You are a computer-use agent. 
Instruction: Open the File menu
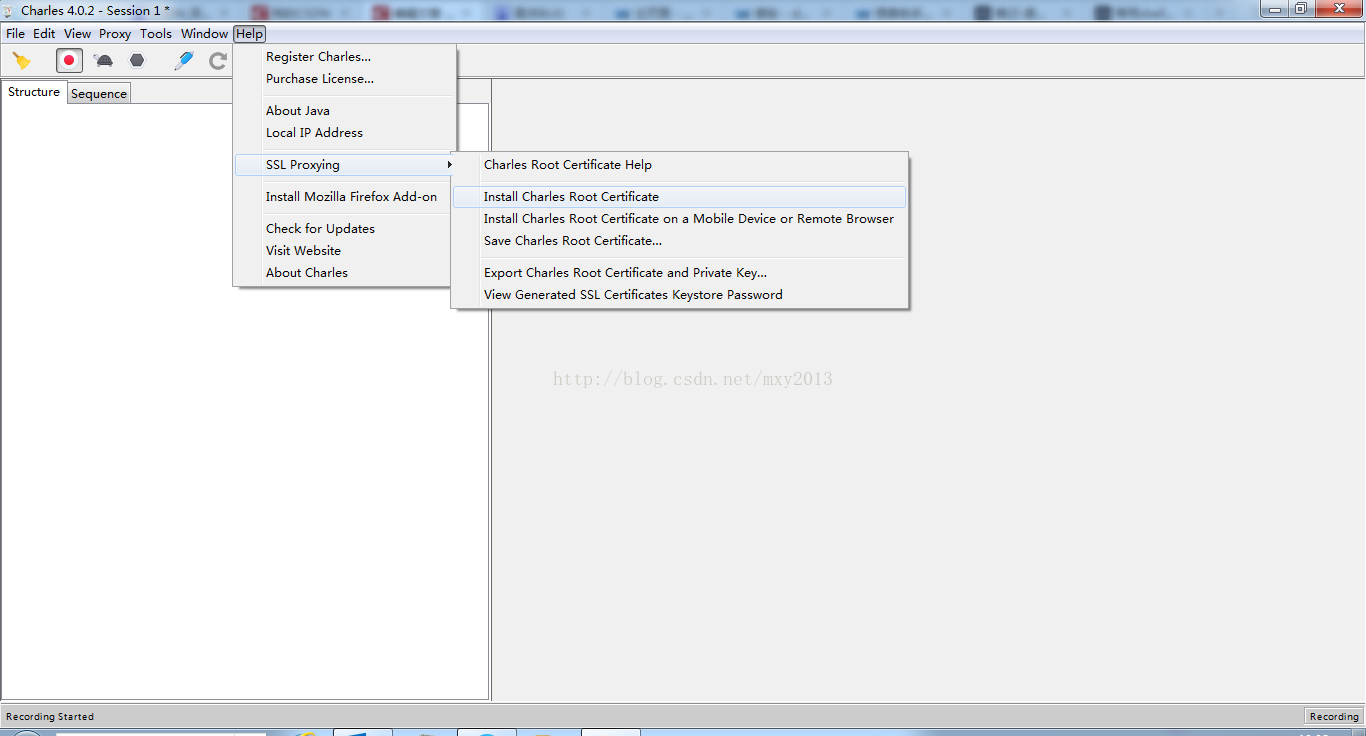15,34
